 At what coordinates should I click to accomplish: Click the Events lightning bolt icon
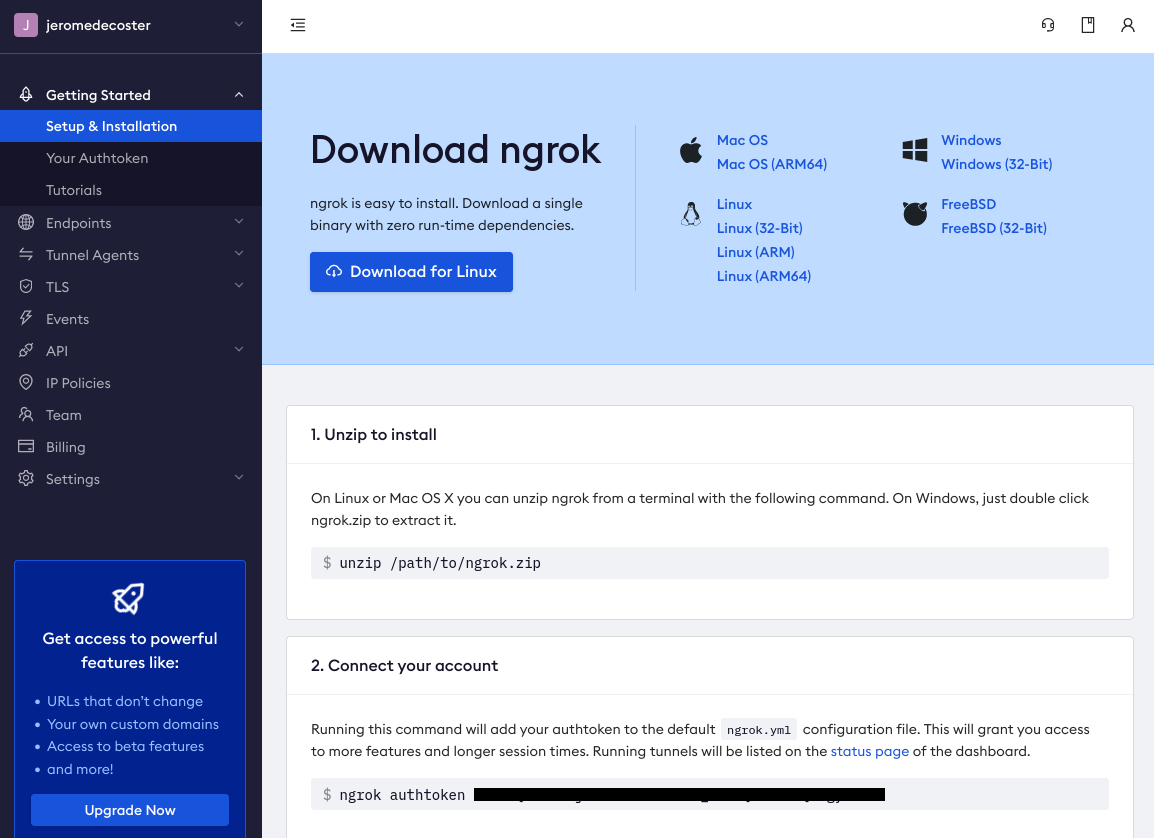click(x=26, y=319)
